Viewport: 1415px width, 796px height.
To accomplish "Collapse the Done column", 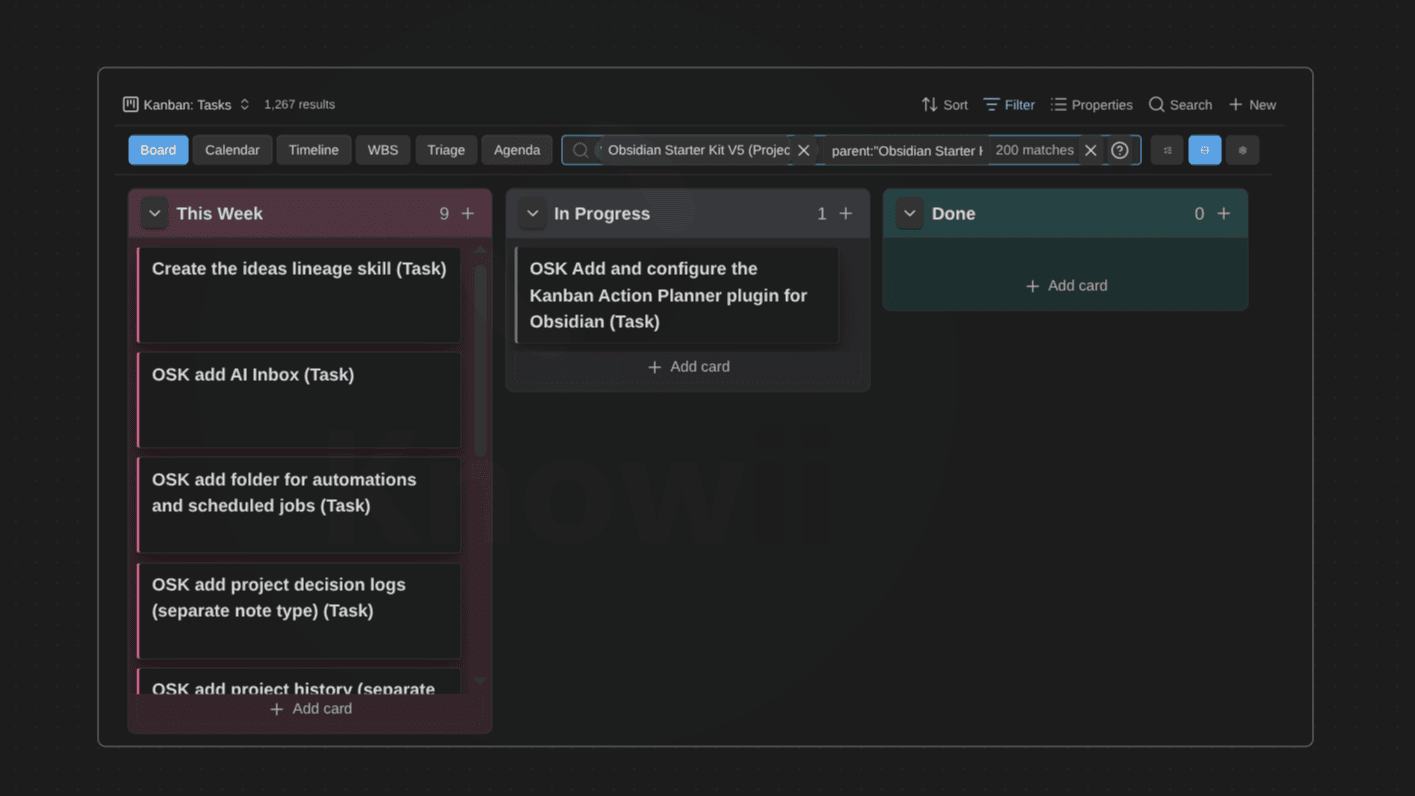I will pyautogui.click(x=910, y=214).
